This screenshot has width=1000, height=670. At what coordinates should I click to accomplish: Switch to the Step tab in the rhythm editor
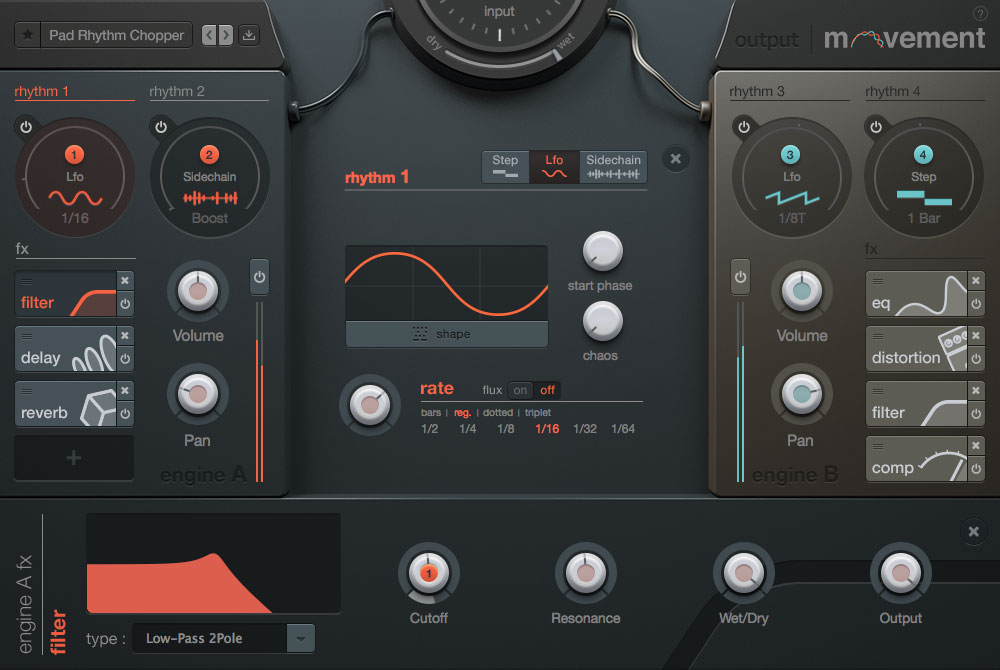click(x=505, y=165)
